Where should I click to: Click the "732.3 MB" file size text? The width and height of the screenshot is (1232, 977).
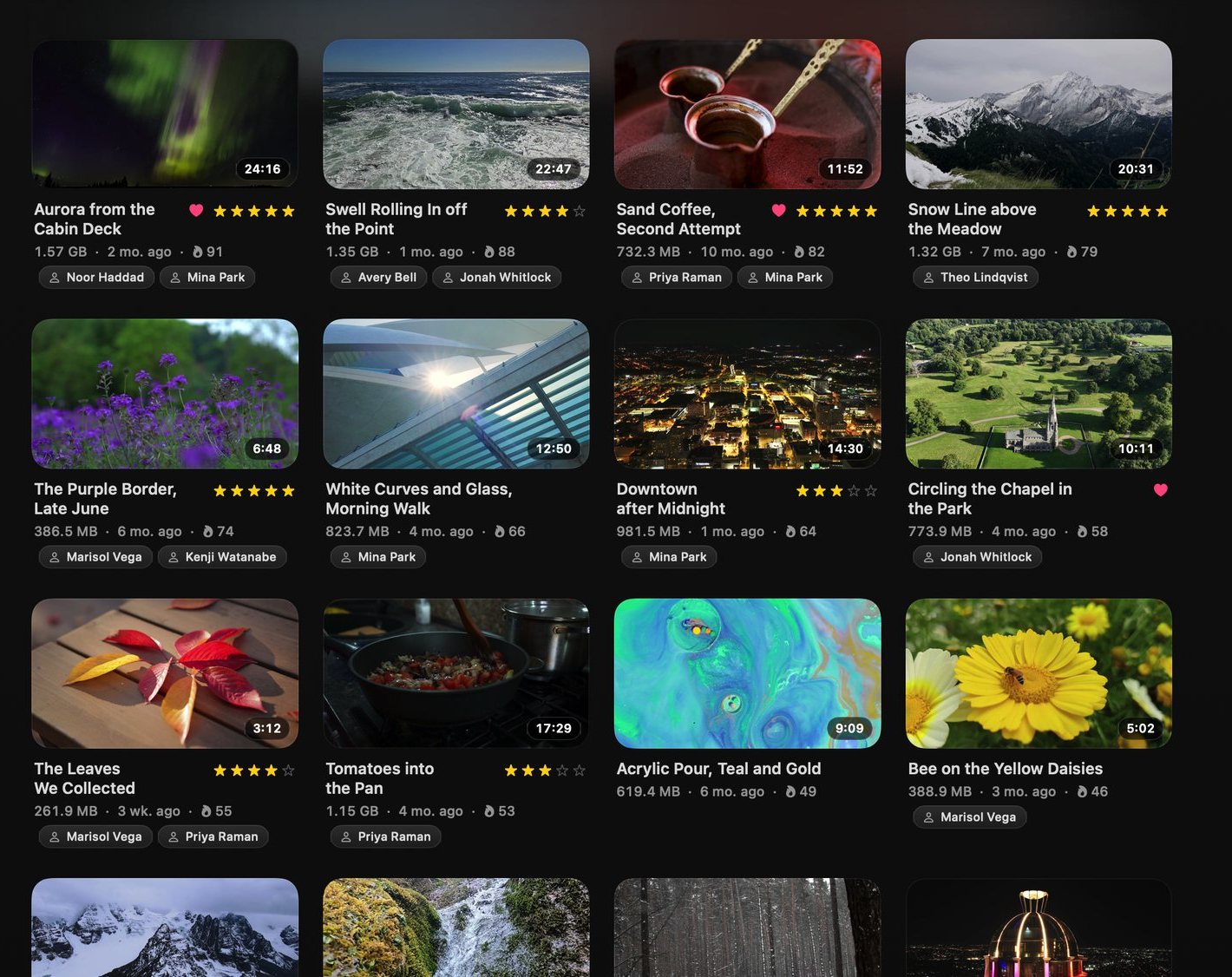648,252
